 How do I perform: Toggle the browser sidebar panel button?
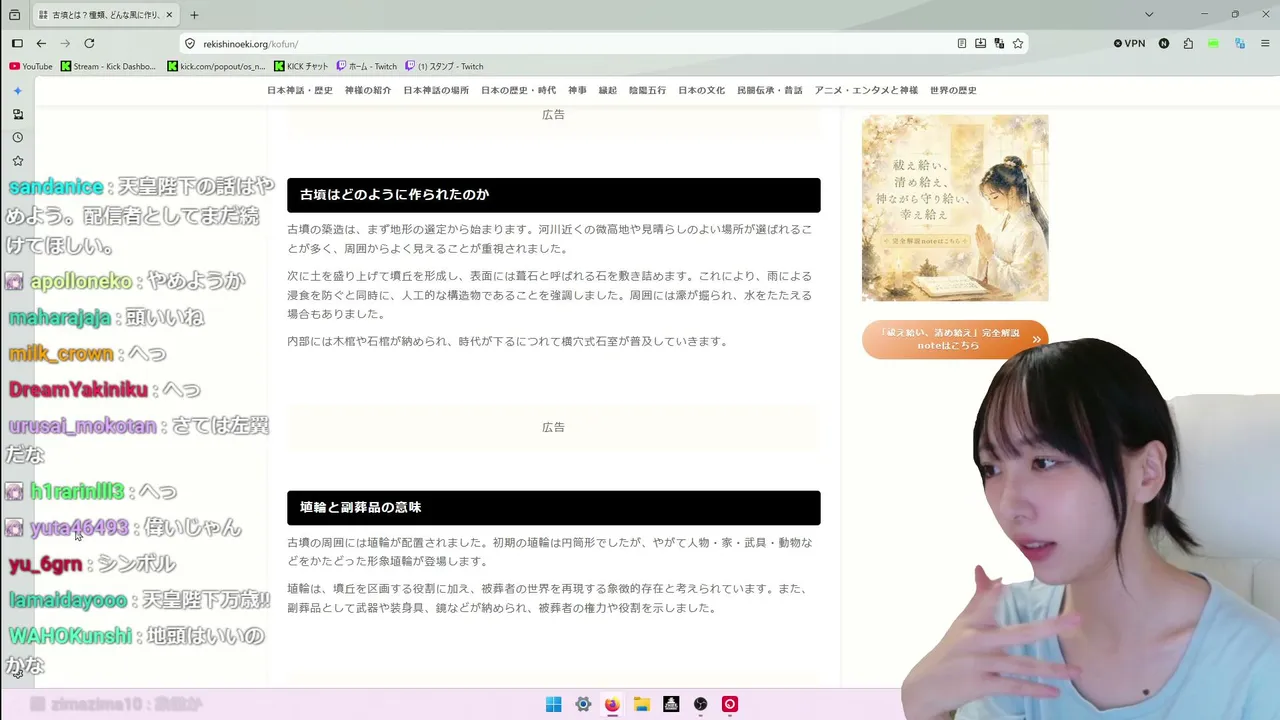pyautogui.click(x=17, y=44)
